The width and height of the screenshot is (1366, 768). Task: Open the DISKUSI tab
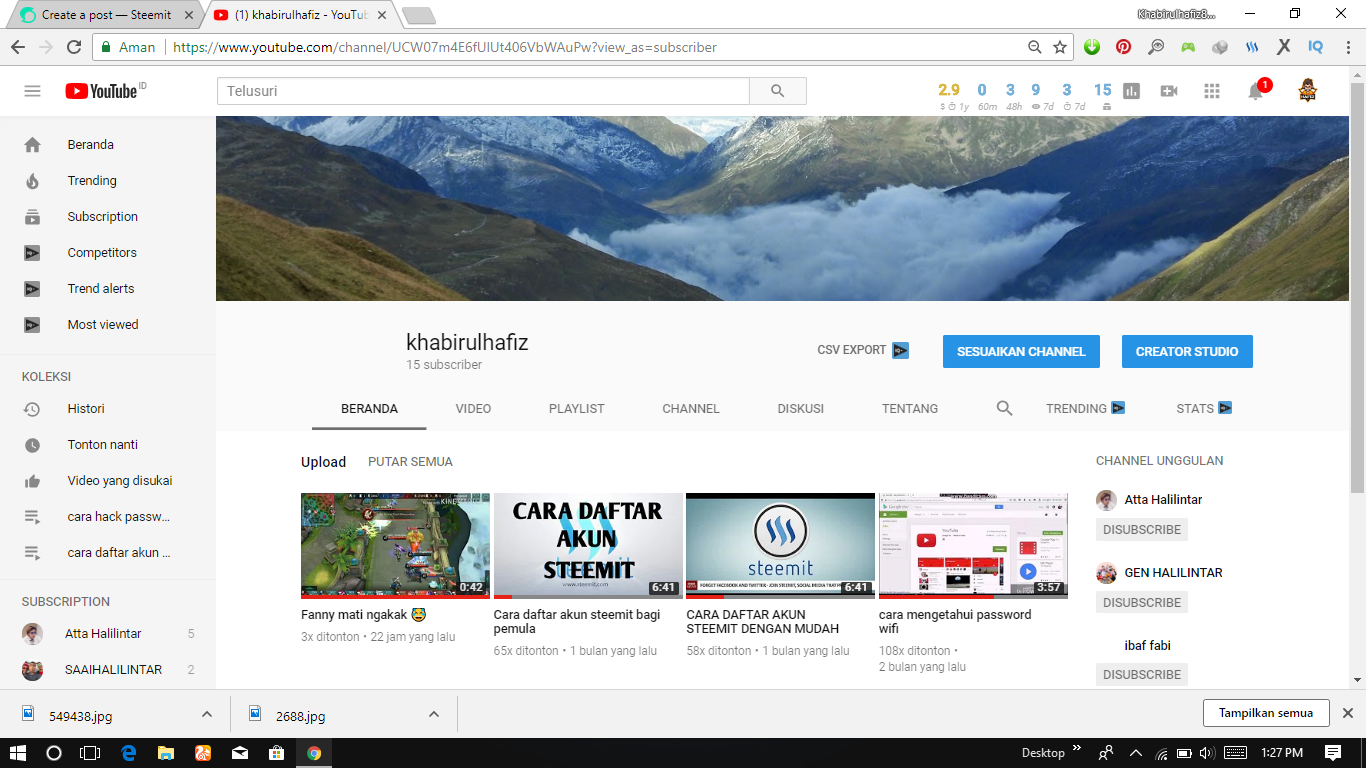(x=800, y=408)
